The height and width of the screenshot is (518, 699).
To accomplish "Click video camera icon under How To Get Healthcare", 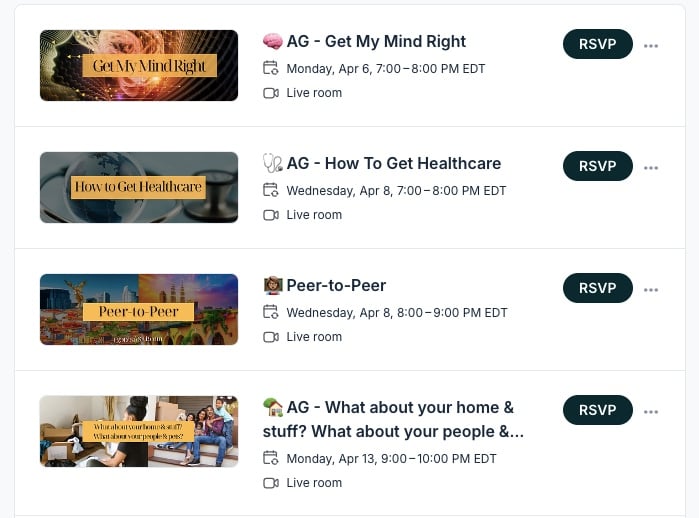I will [270, 215].
